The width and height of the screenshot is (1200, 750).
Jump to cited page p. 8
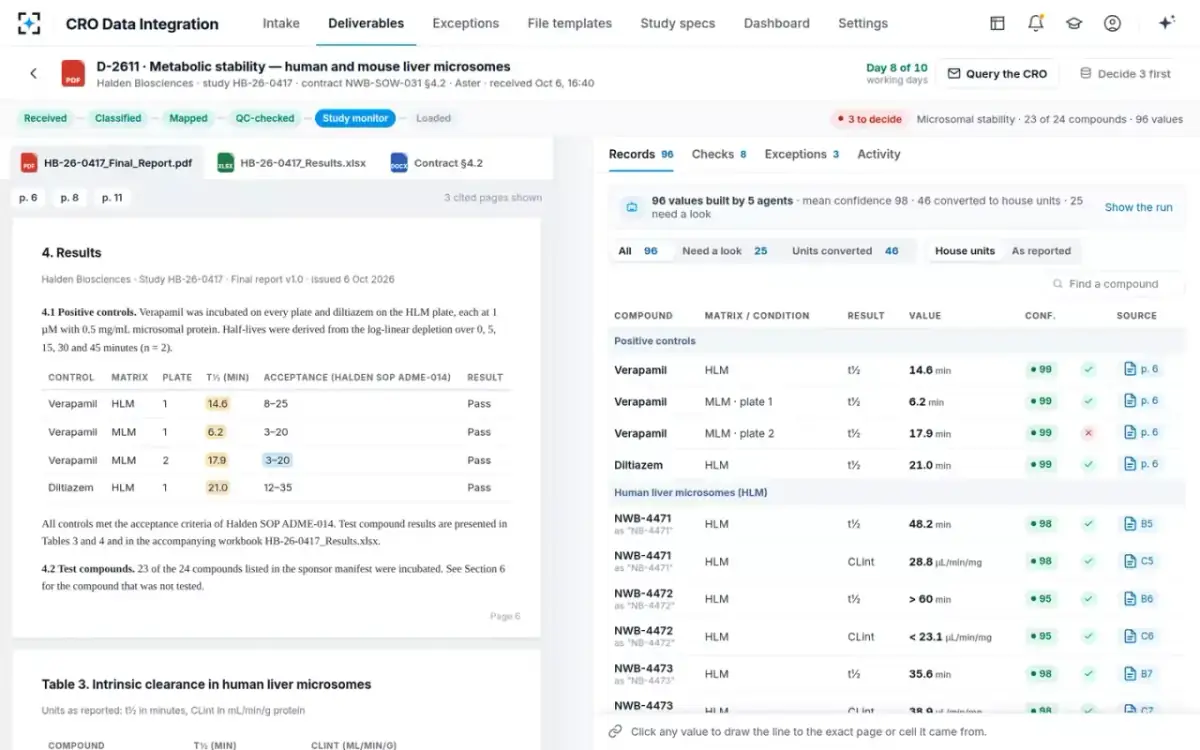pos(69,198)
